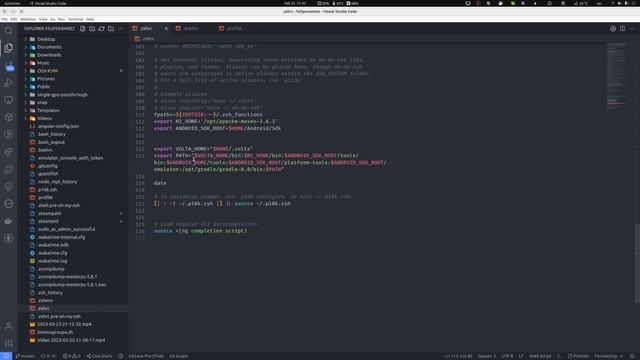
Task: Click the git branch in status bar
Action: [25, 356]
